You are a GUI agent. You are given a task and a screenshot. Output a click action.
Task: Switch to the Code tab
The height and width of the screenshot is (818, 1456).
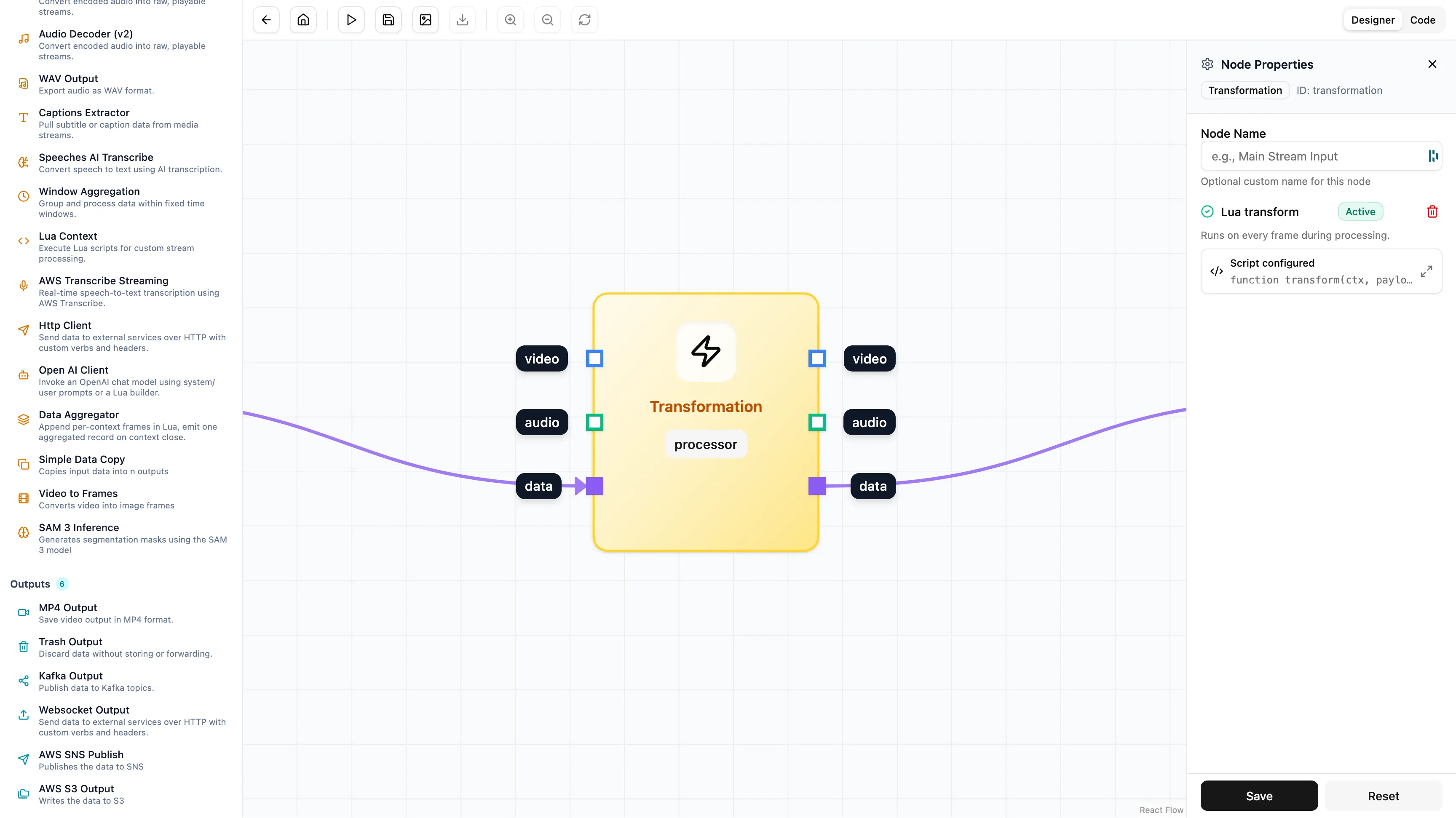click(x=1423, y=19)
